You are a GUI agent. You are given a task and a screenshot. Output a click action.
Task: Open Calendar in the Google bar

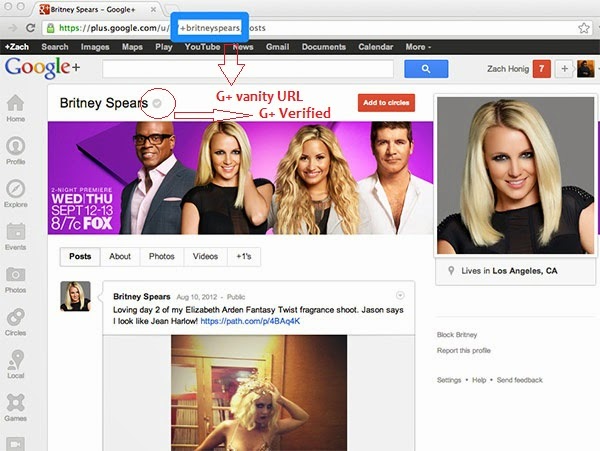click(375, 47)
